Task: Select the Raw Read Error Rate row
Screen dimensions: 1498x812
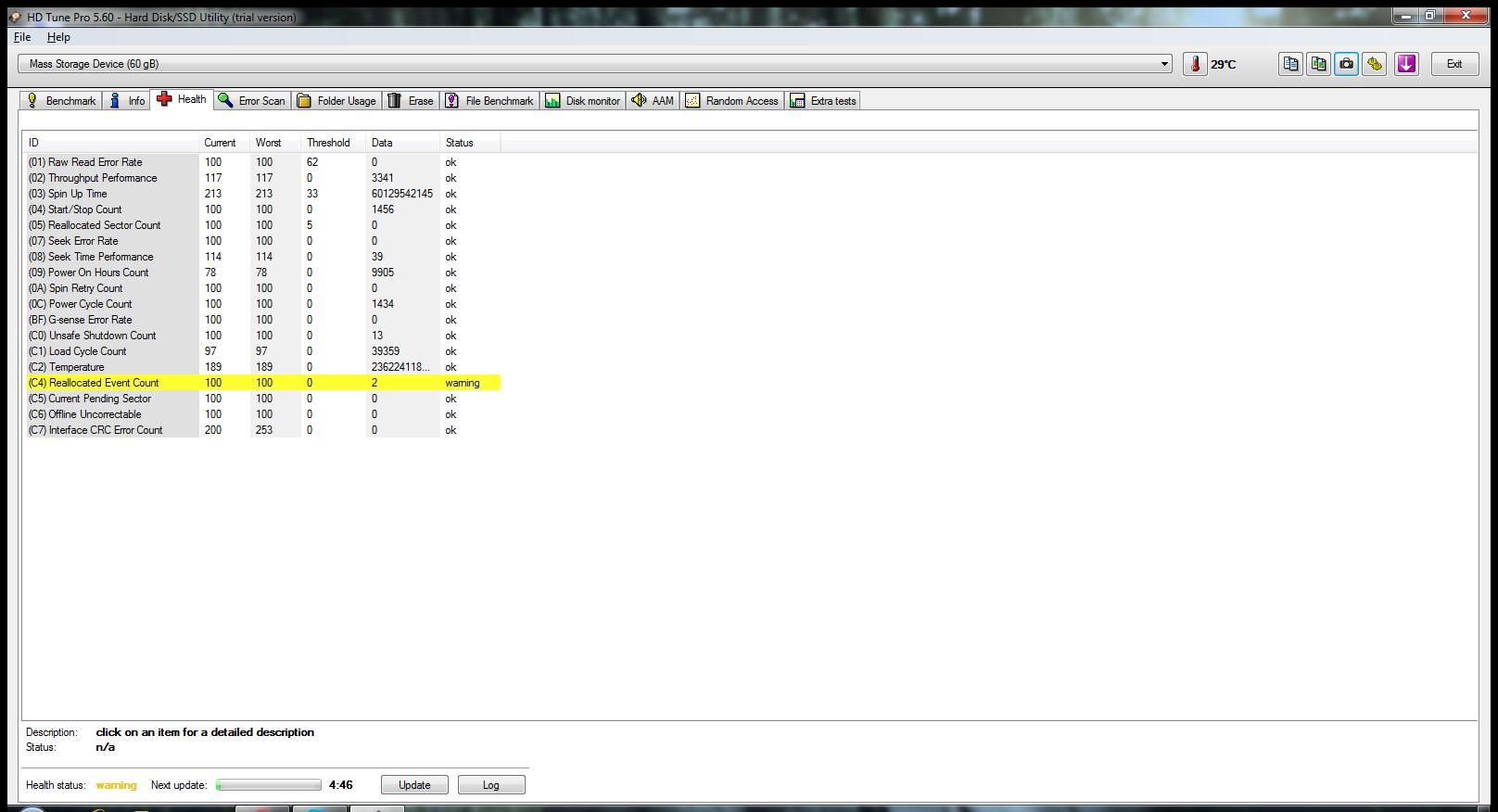Action: coord(263,162)
